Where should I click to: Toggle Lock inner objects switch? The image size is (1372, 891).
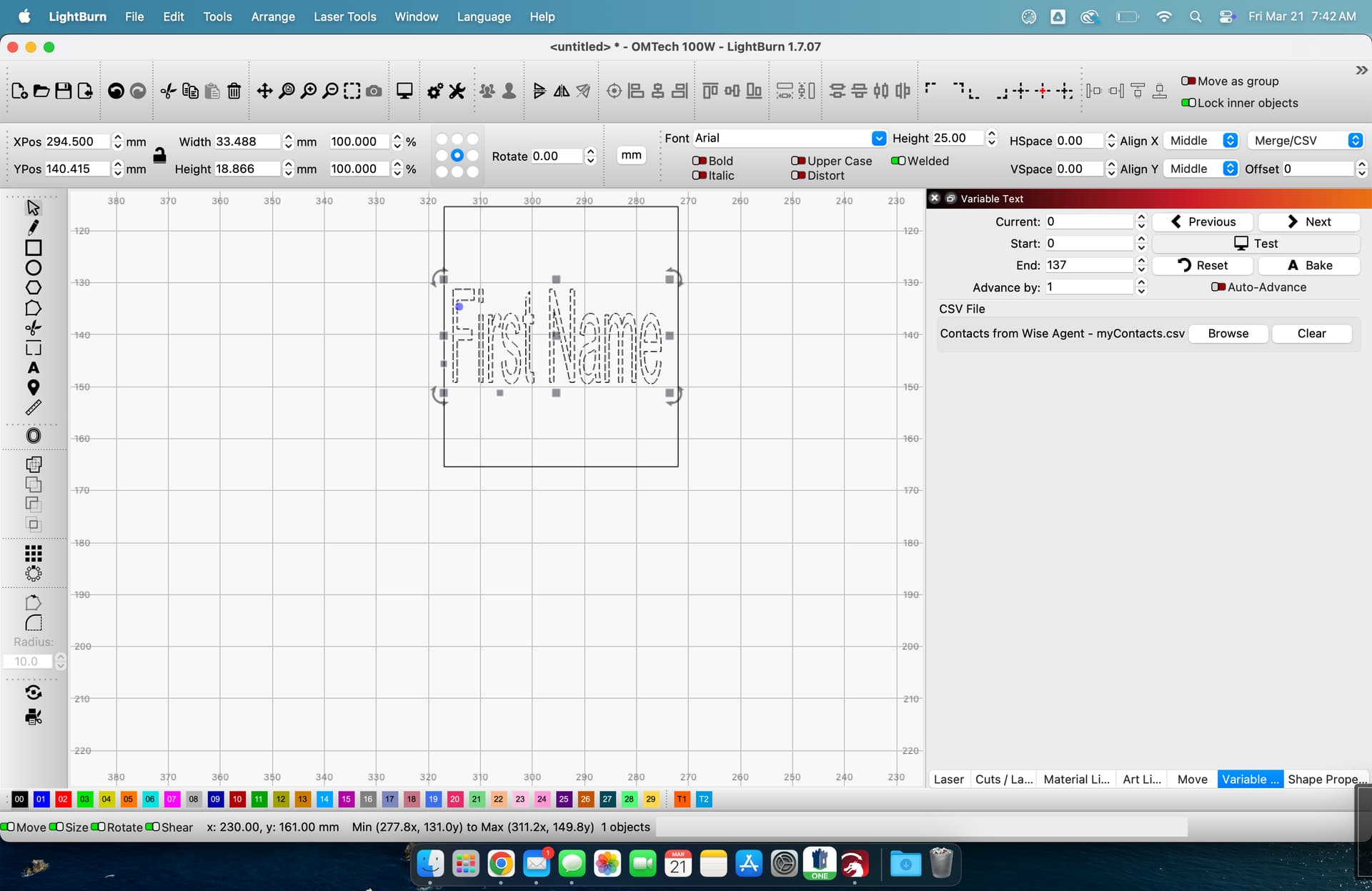pyautogui.click(x=1188, y=103)
